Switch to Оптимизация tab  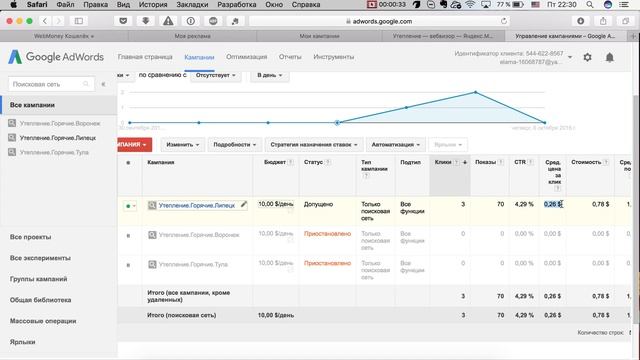247,57
